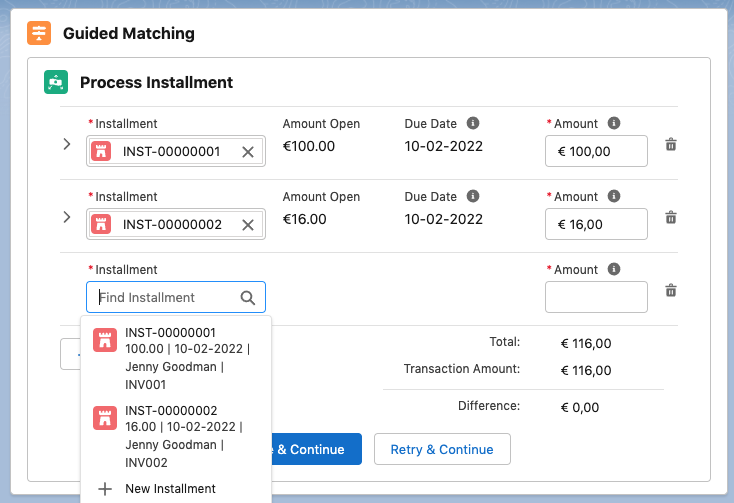
Task: Clear the INST-00000001 selection with X
Action: pyautogui.click(x=248, y=152)
